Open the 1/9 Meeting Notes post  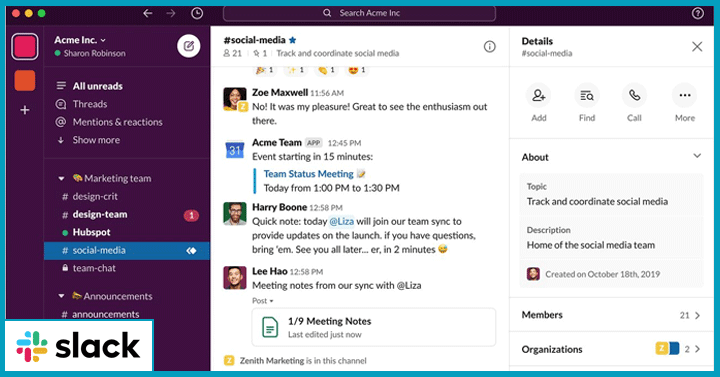(374, 327)
